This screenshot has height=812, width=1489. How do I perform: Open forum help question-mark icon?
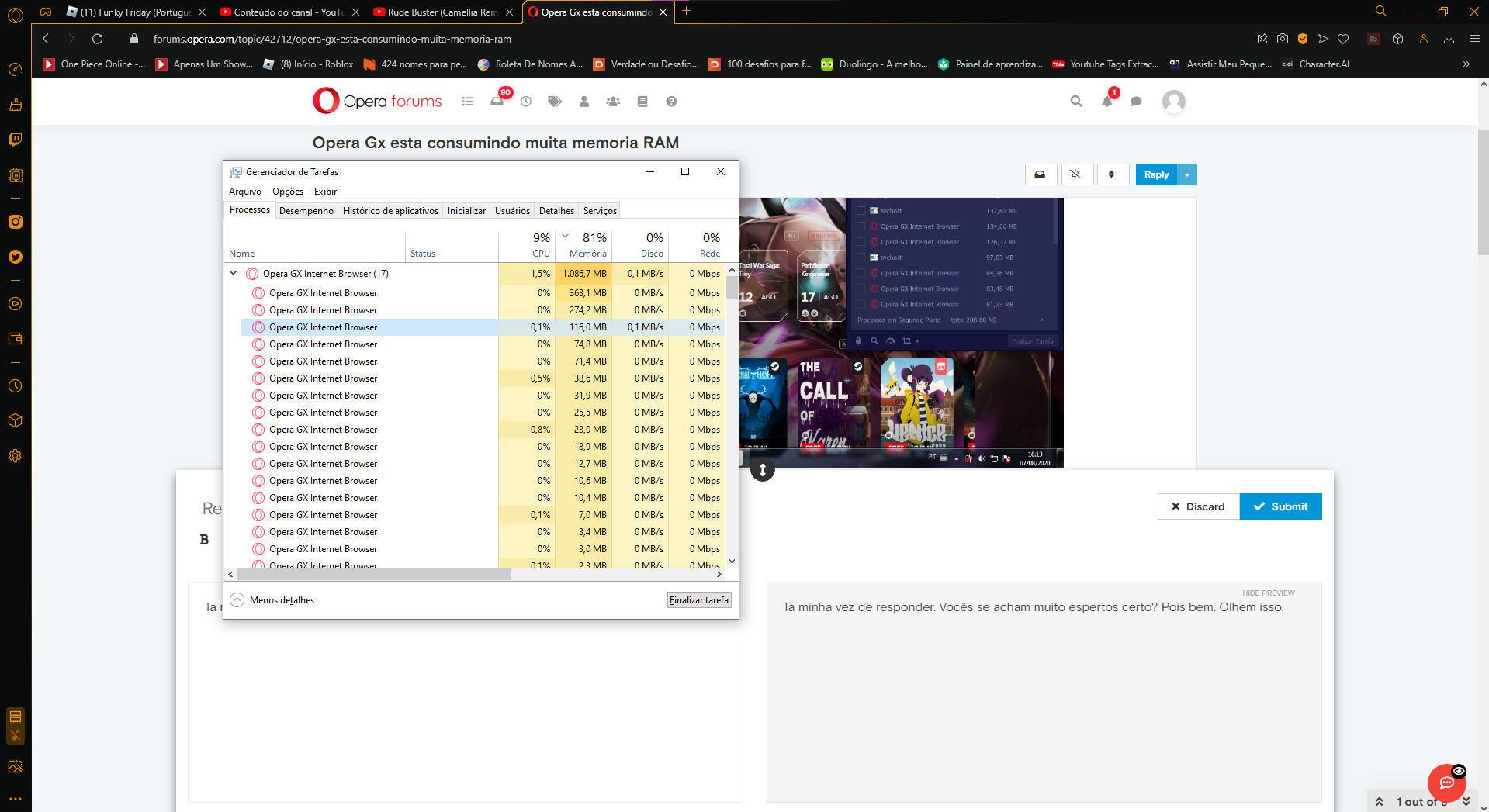[x=671, y=102]
